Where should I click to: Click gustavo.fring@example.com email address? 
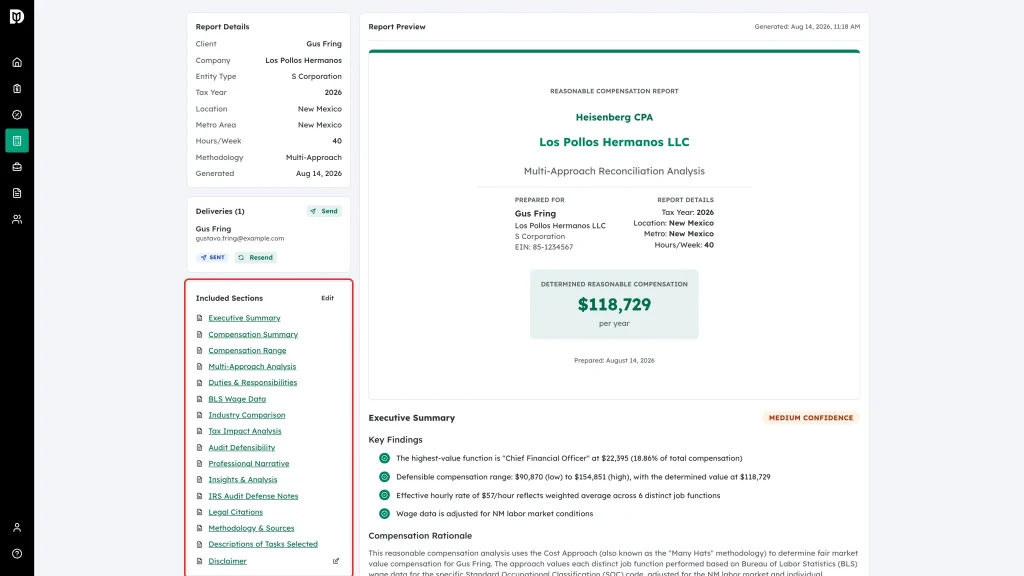tap(240, 238)
